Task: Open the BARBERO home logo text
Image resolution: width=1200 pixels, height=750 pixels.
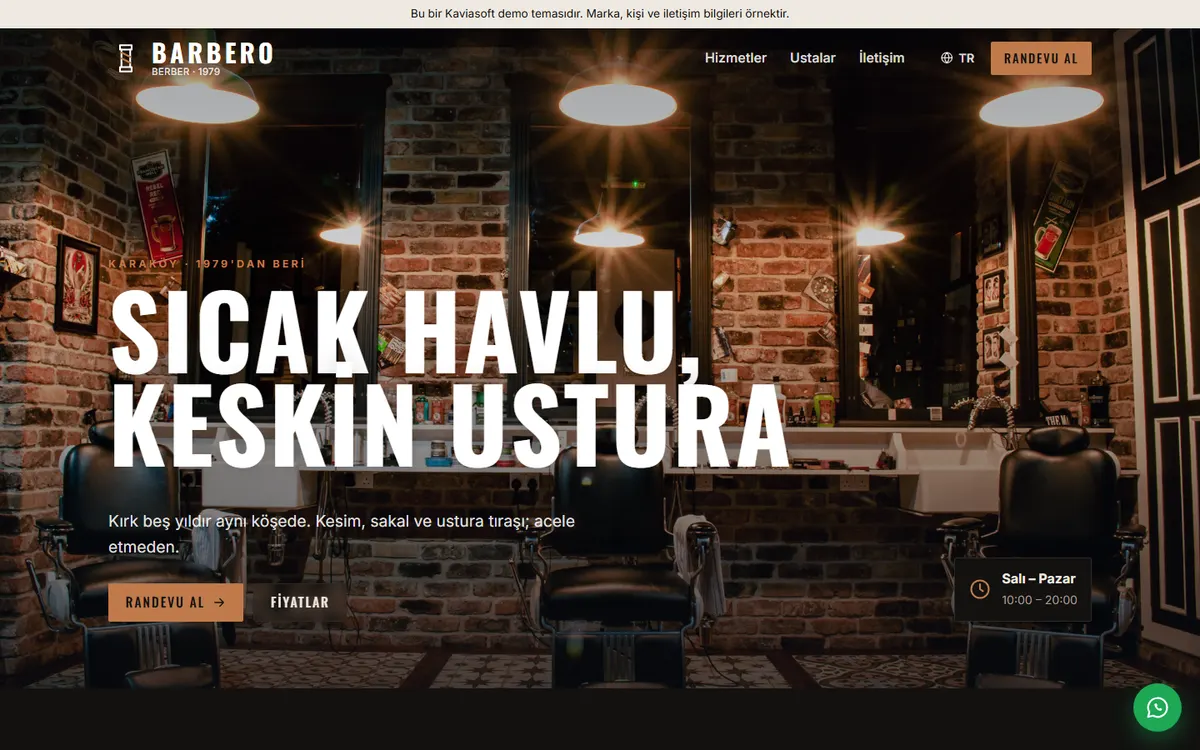Action: point(212,53)
